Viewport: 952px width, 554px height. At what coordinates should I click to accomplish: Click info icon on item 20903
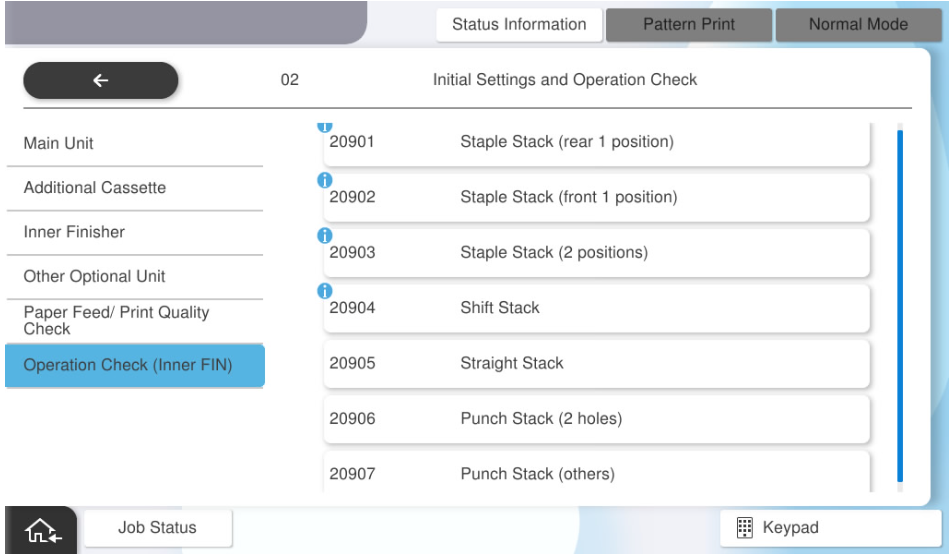coord(324,235)
